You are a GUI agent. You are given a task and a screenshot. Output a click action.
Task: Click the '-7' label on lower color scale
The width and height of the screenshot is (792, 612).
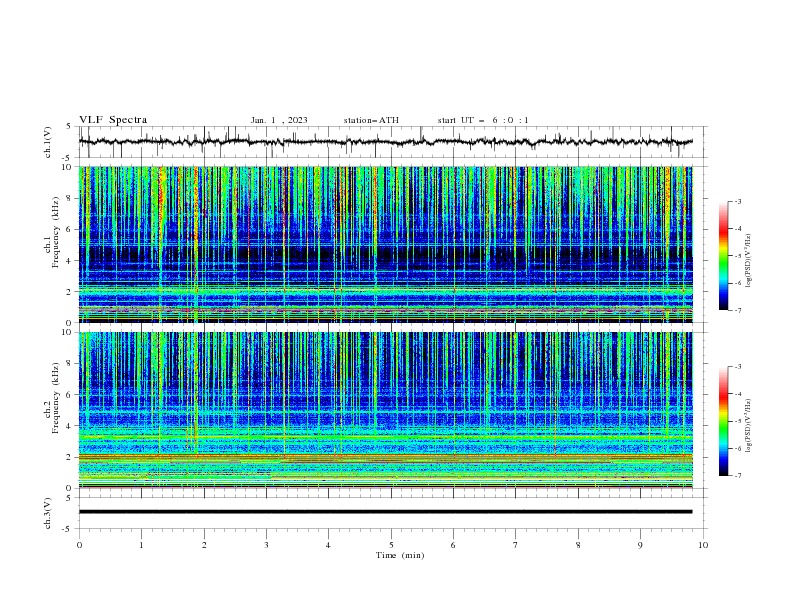click(x=737, y=476)
